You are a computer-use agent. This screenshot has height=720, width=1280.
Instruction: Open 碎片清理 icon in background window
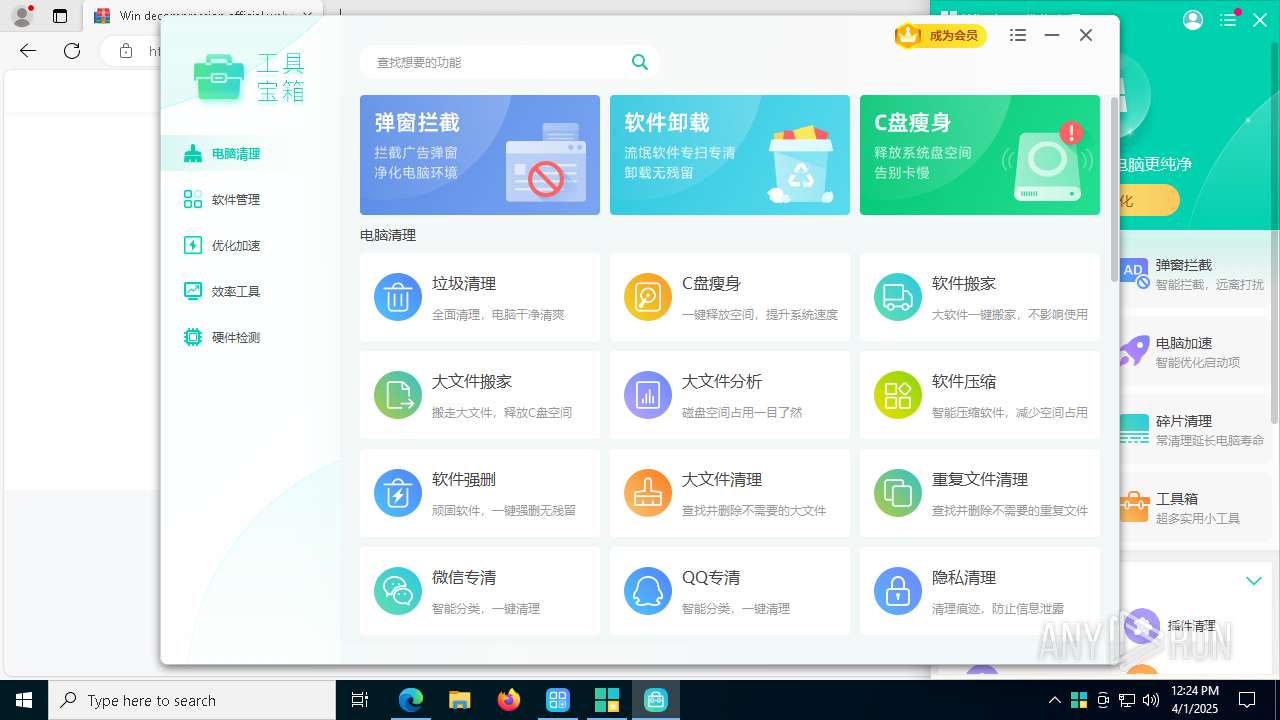(x=1134, y=429)
